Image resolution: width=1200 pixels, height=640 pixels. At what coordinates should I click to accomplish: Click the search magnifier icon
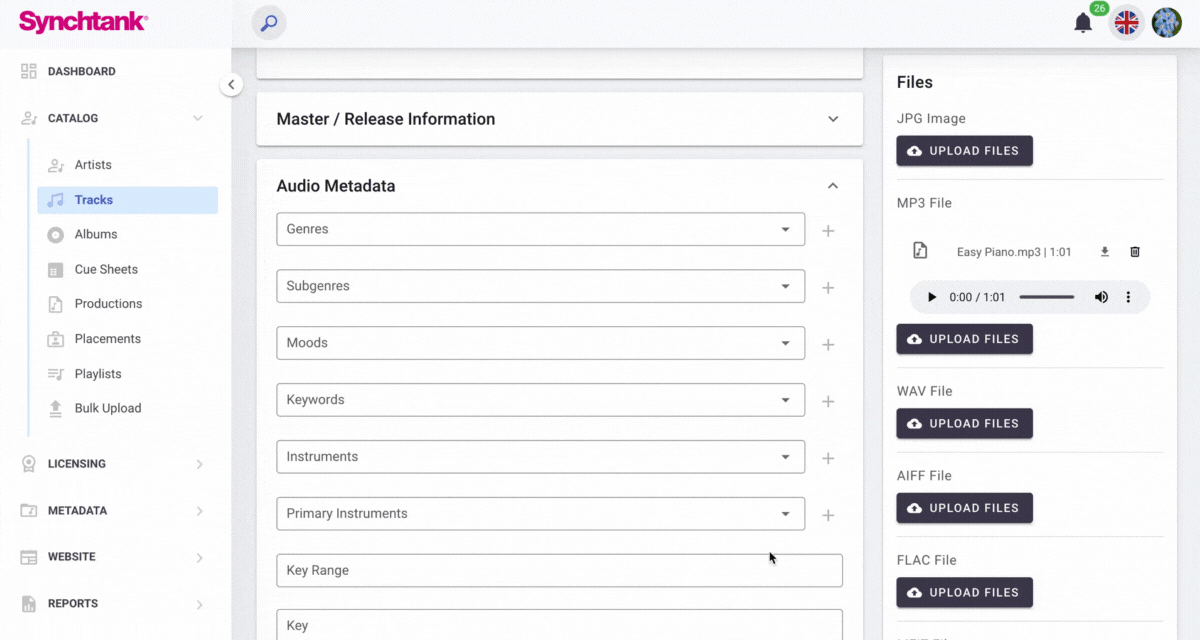click(268, 23)
